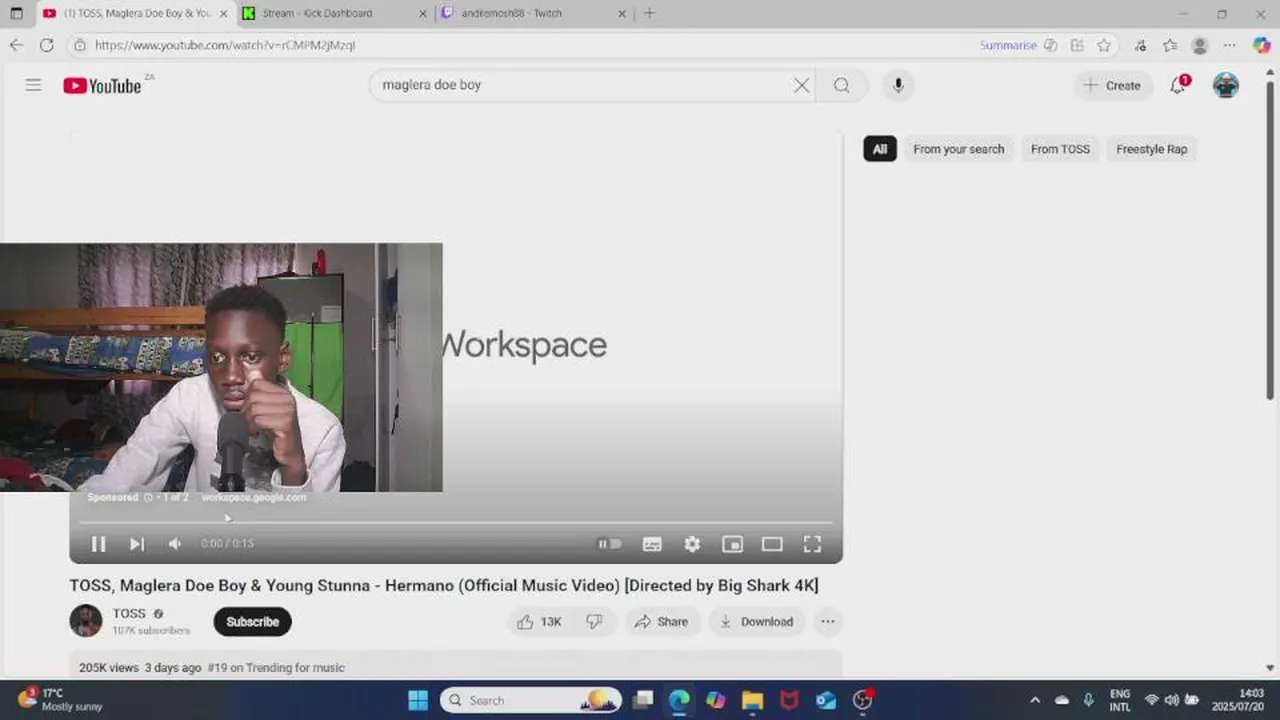The height and width of the screenshot is (720, 1280).
Task: Click the taskbar Search box
Action: [x=531, y=700]
